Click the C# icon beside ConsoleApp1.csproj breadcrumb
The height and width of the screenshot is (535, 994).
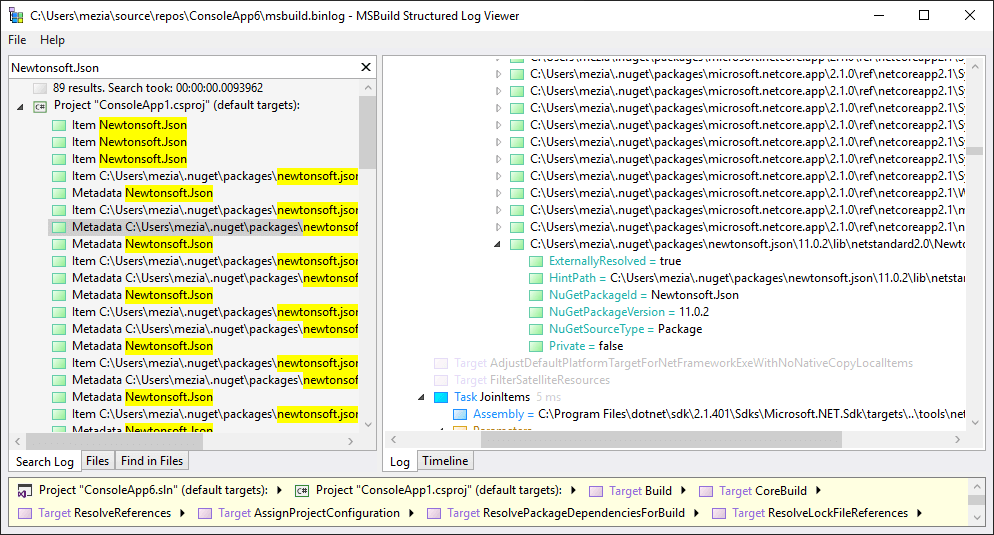pos(302,491)
